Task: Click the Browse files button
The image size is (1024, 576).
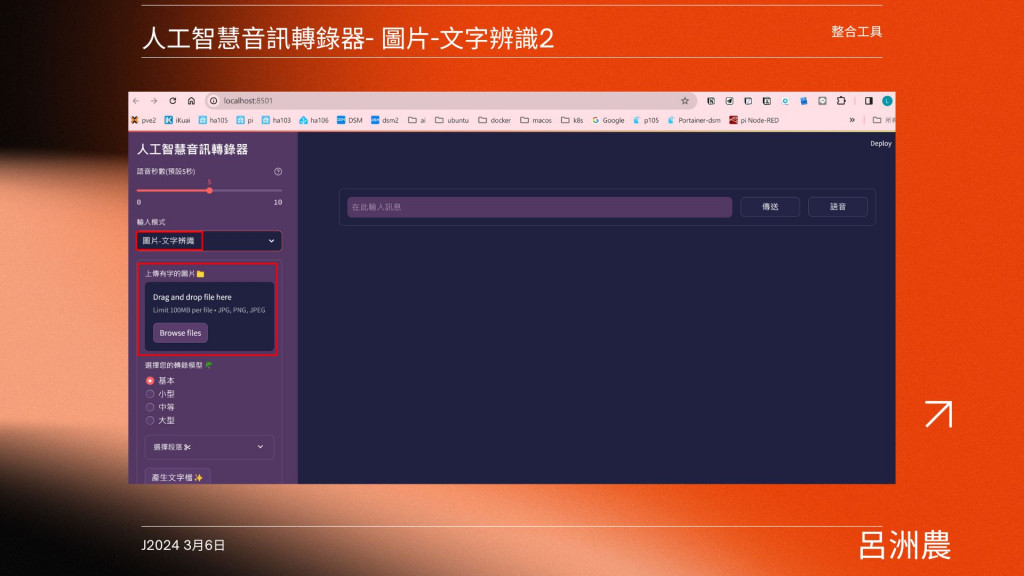Action: (180, 333)
